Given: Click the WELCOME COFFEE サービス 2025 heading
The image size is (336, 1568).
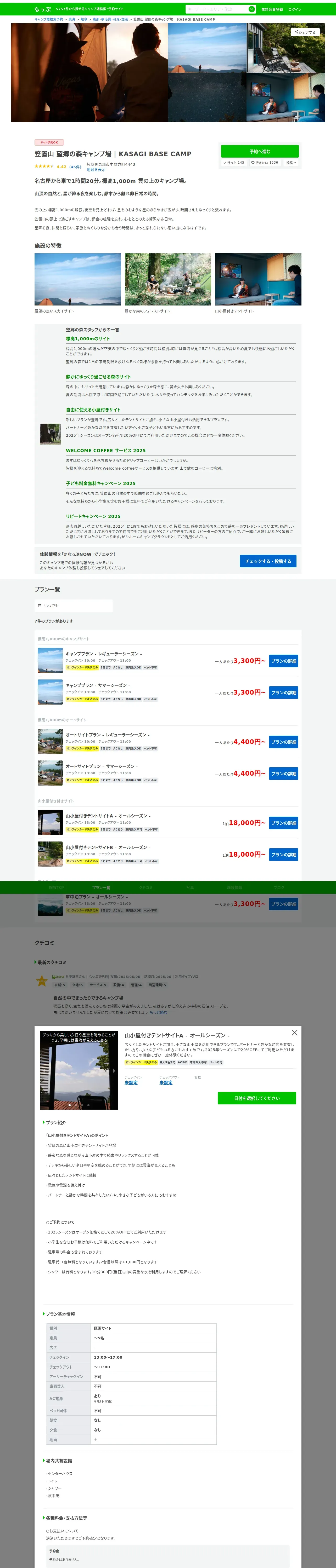Looking at the screenshot, I should [x=105, y=451].
